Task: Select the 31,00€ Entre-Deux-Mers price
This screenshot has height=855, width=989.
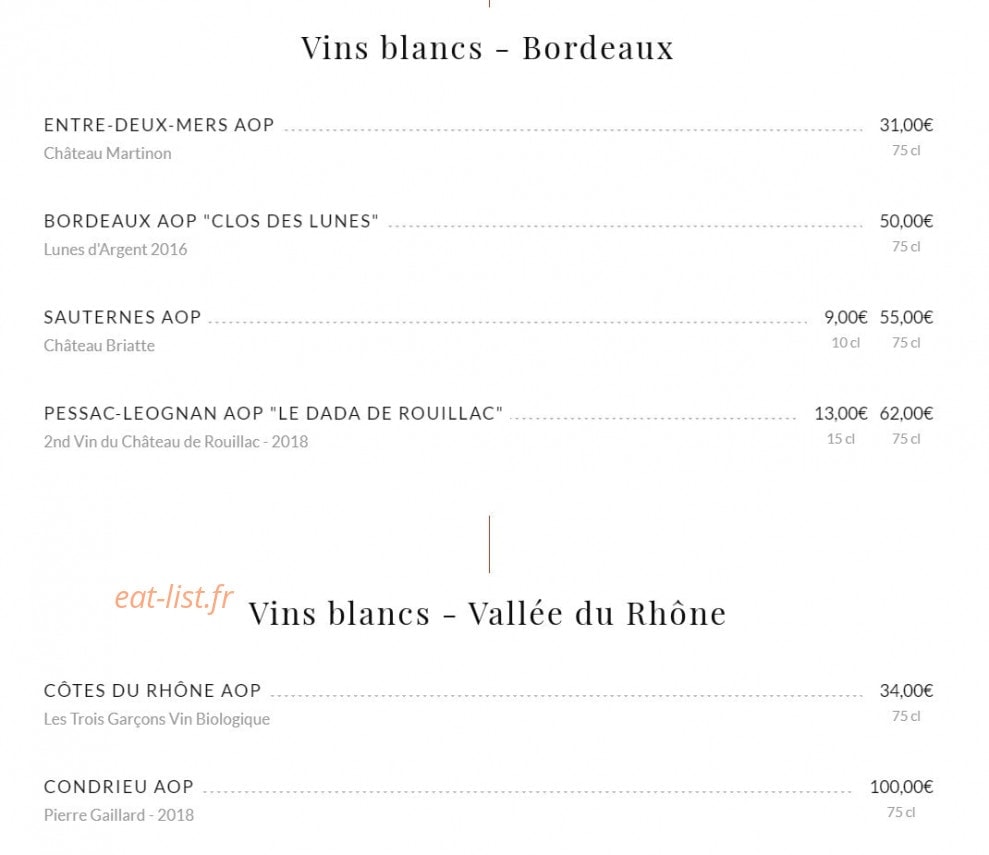Action: tap(906, 125)
